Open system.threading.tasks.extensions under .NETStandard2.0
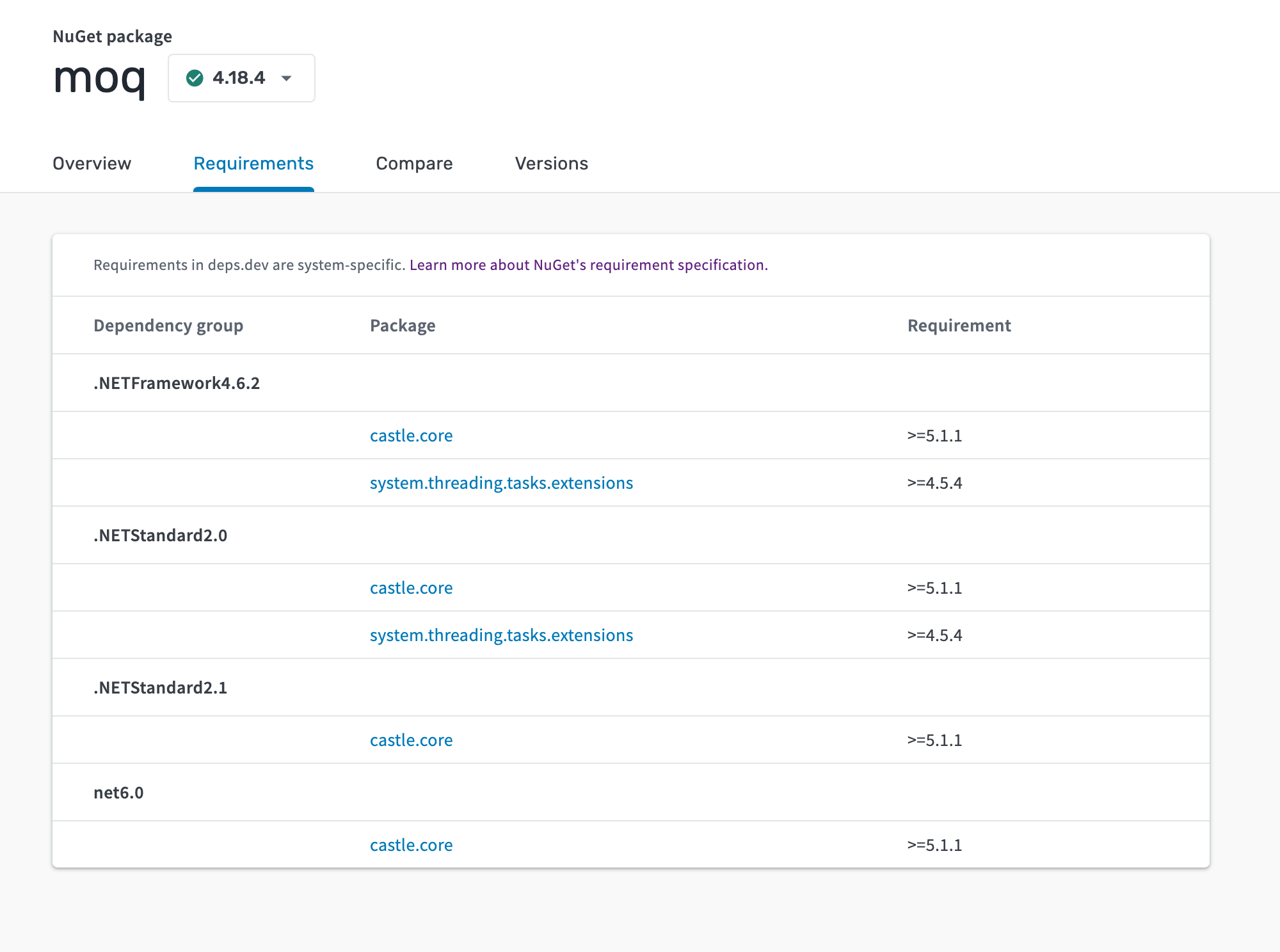The width and height of the screenshot is (1280, 952). (501, 635)
